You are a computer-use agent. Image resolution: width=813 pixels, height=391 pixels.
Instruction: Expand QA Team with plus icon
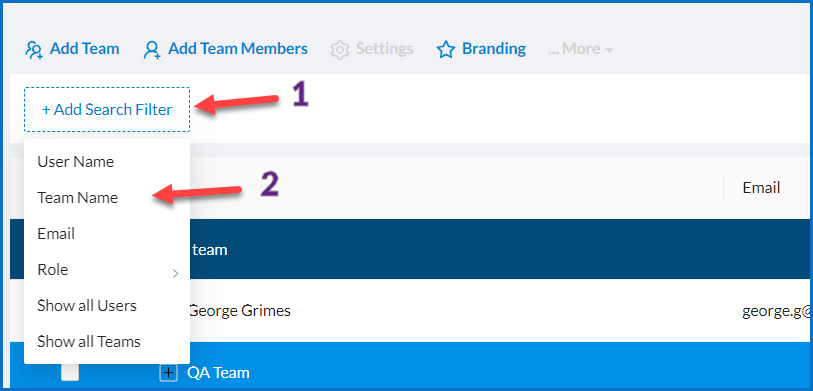(x=167, y=373)
